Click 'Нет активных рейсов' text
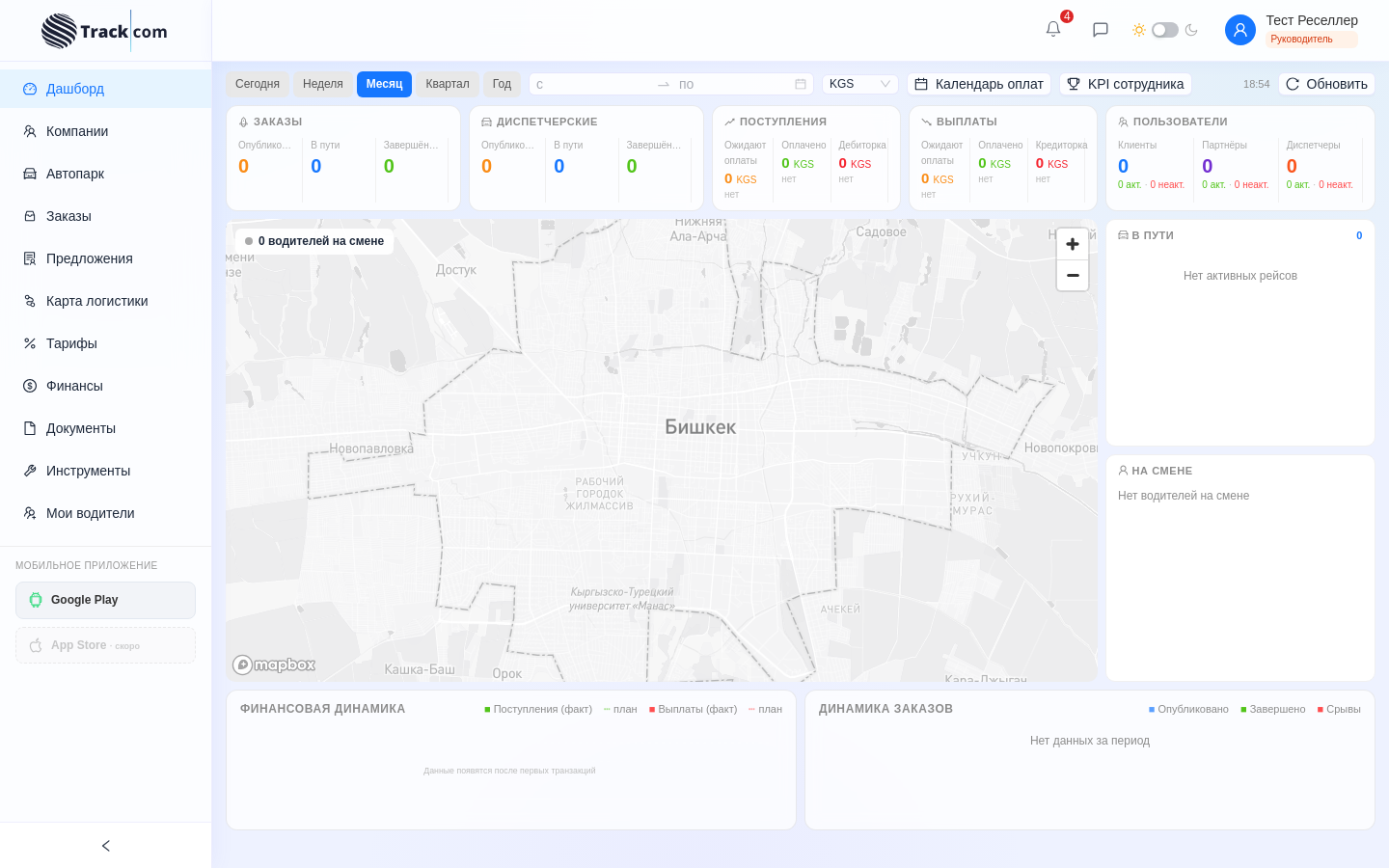The image size is (1389, 868). click(x=1240, y=276)
